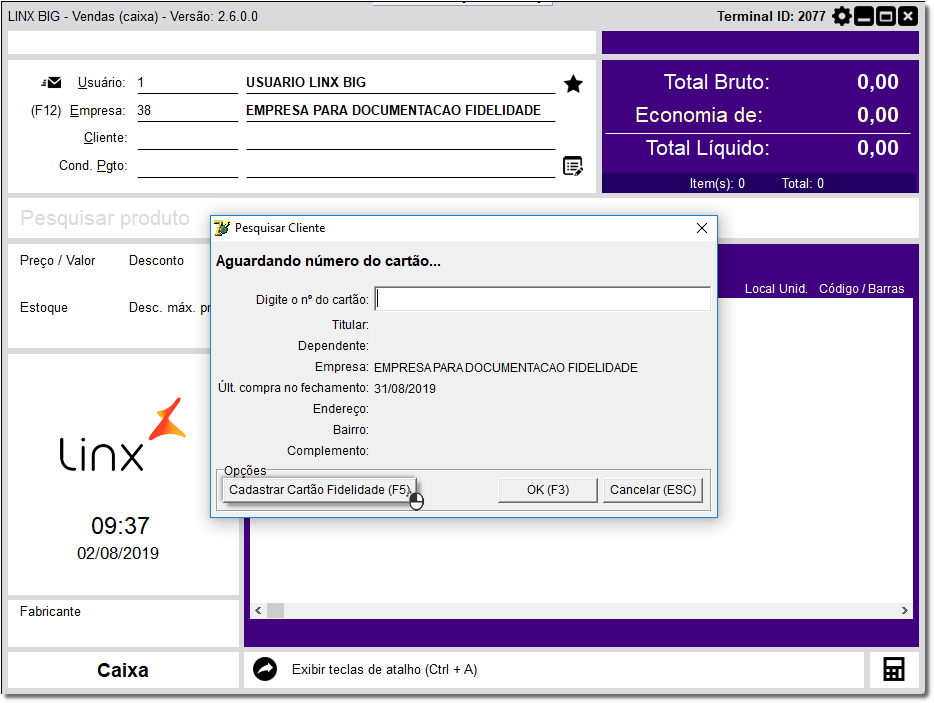Click the Item(s): 0 counter

(x=717, y=183)
